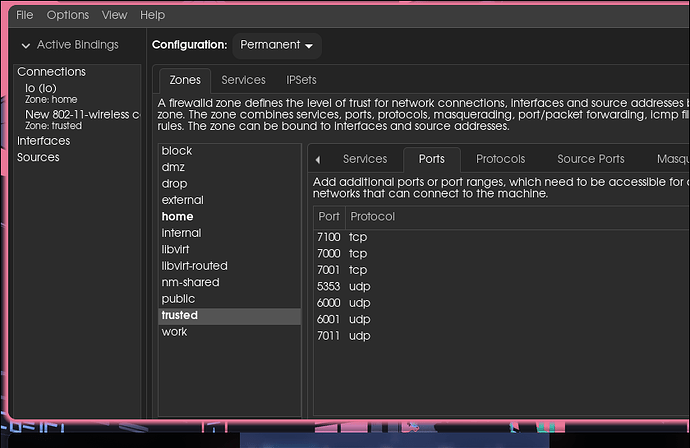Viewport: 690px width, 448px height.
Task: Switch to the Zones tab
Action: coord(185,80)
